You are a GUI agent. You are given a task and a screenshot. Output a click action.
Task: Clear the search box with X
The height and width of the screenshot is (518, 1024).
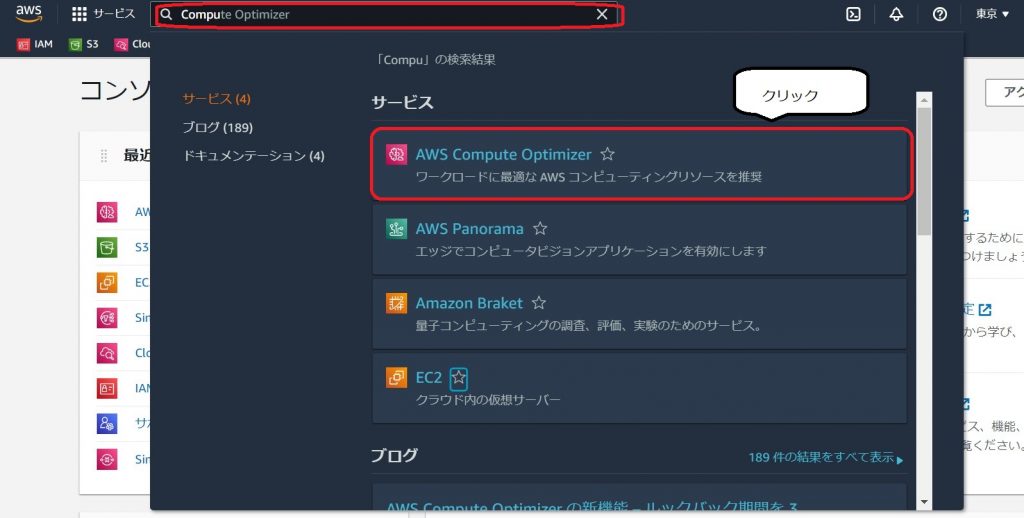pyautogui.click(x=601, y=14)
